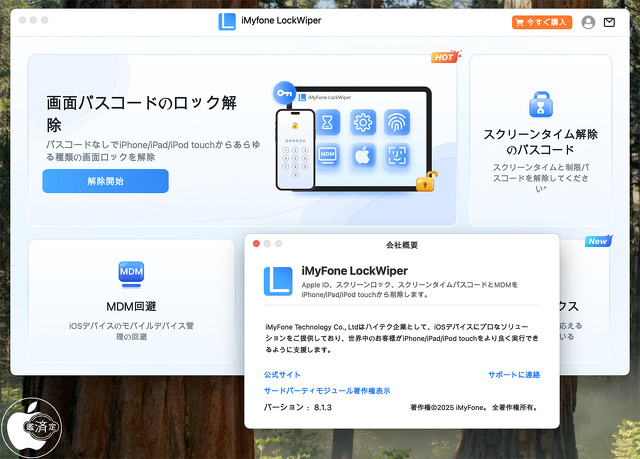The width and height of the screenshot is (640, 459).
Task: Click the New badge on the lower right card
Action: click(x=598, y=241)
